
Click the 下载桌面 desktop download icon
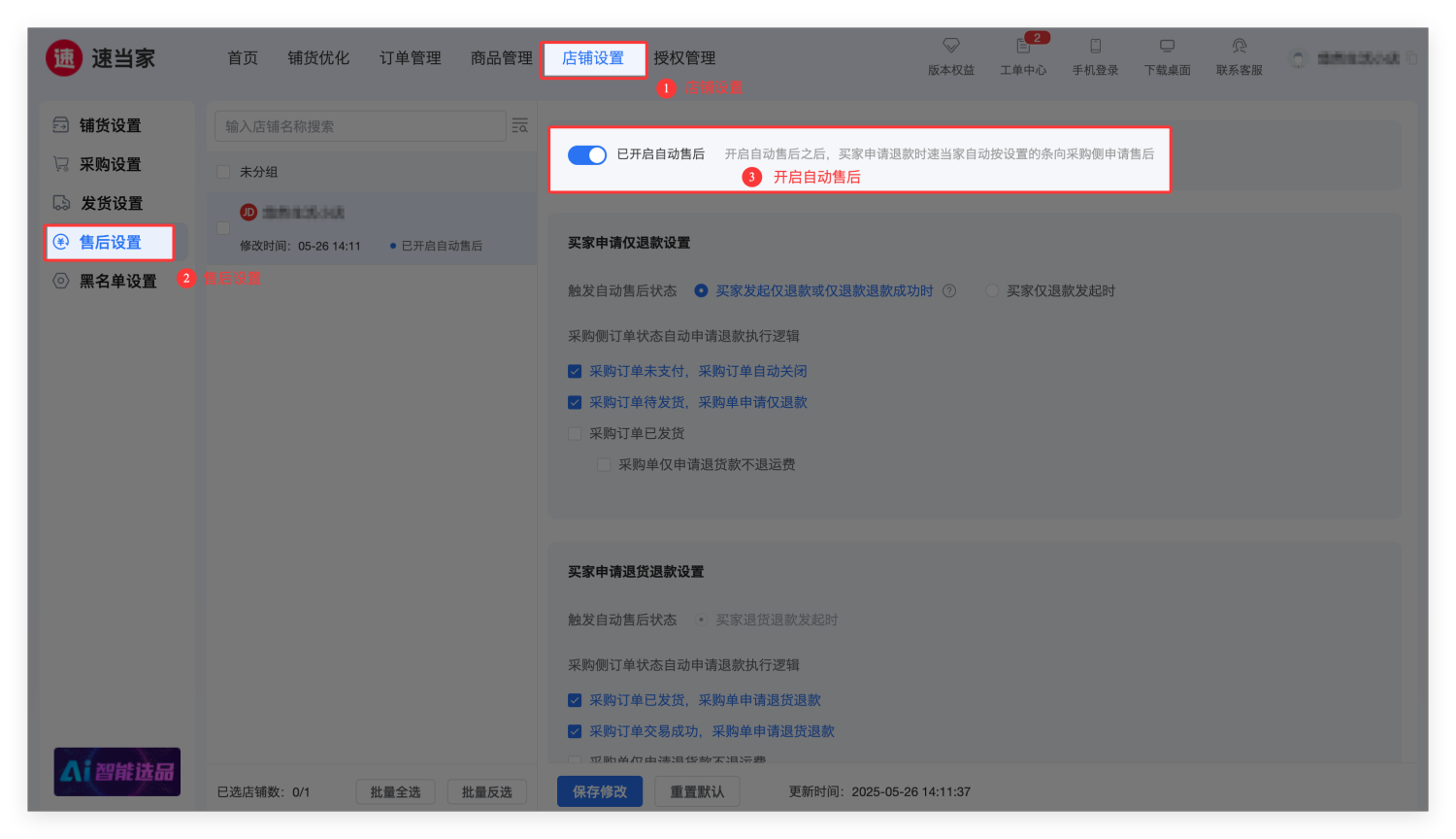coord(1167,46)
